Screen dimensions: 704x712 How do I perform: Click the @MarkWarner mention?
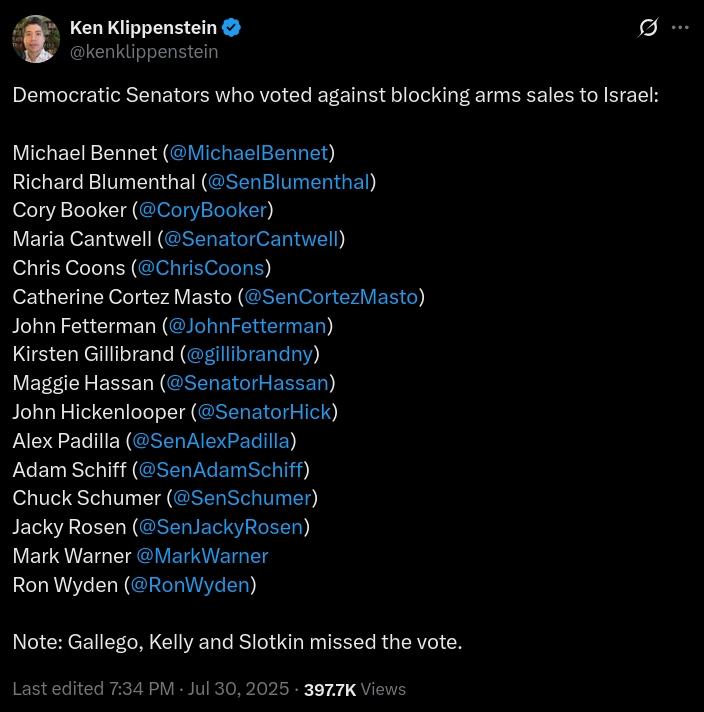(202, 556)
